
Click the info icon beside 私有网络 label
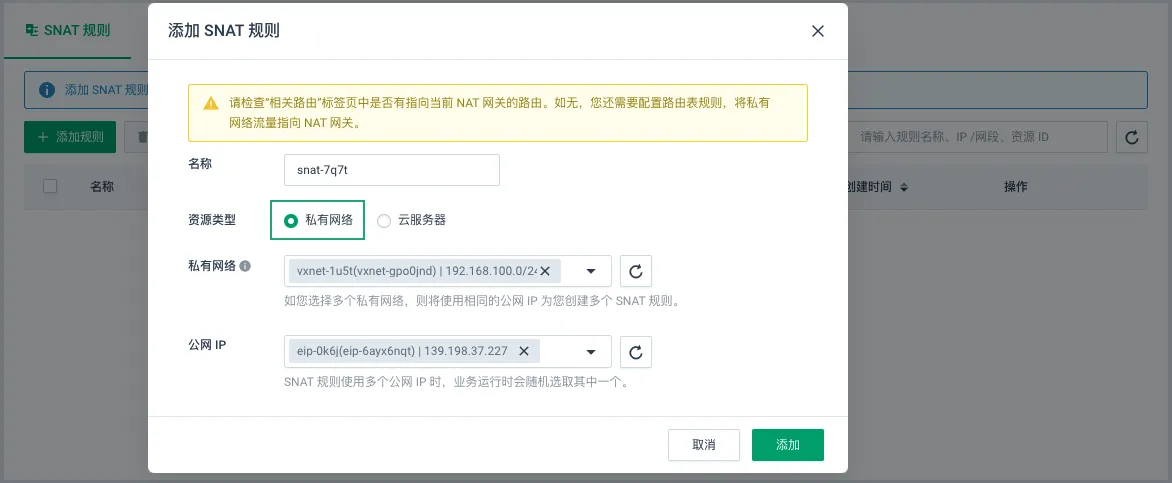click(x=245, y=266)
